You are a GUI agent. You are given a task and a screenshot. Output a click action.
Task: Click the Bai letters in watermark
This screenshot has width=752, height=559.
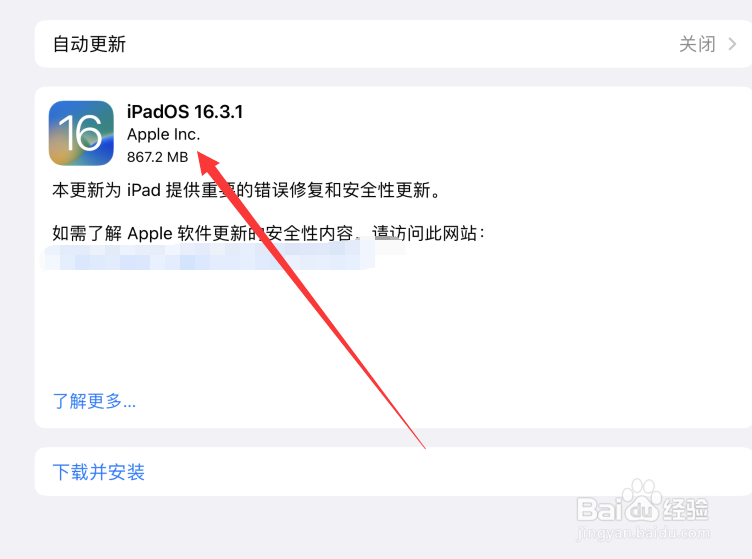[x=599, y=509]
